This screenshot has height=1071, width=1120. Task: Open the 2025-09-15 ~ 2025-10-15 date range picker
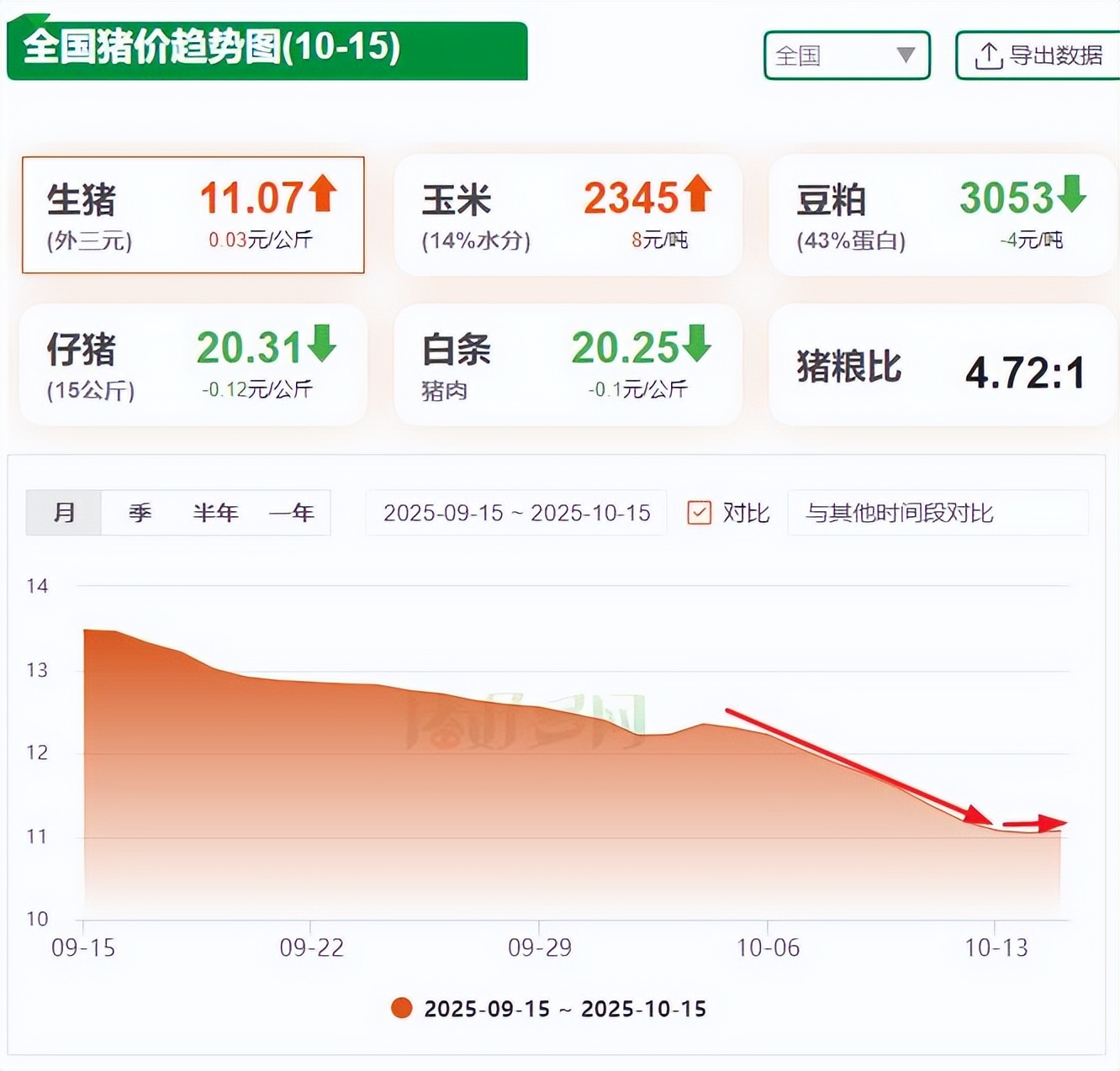coord(516,513)
